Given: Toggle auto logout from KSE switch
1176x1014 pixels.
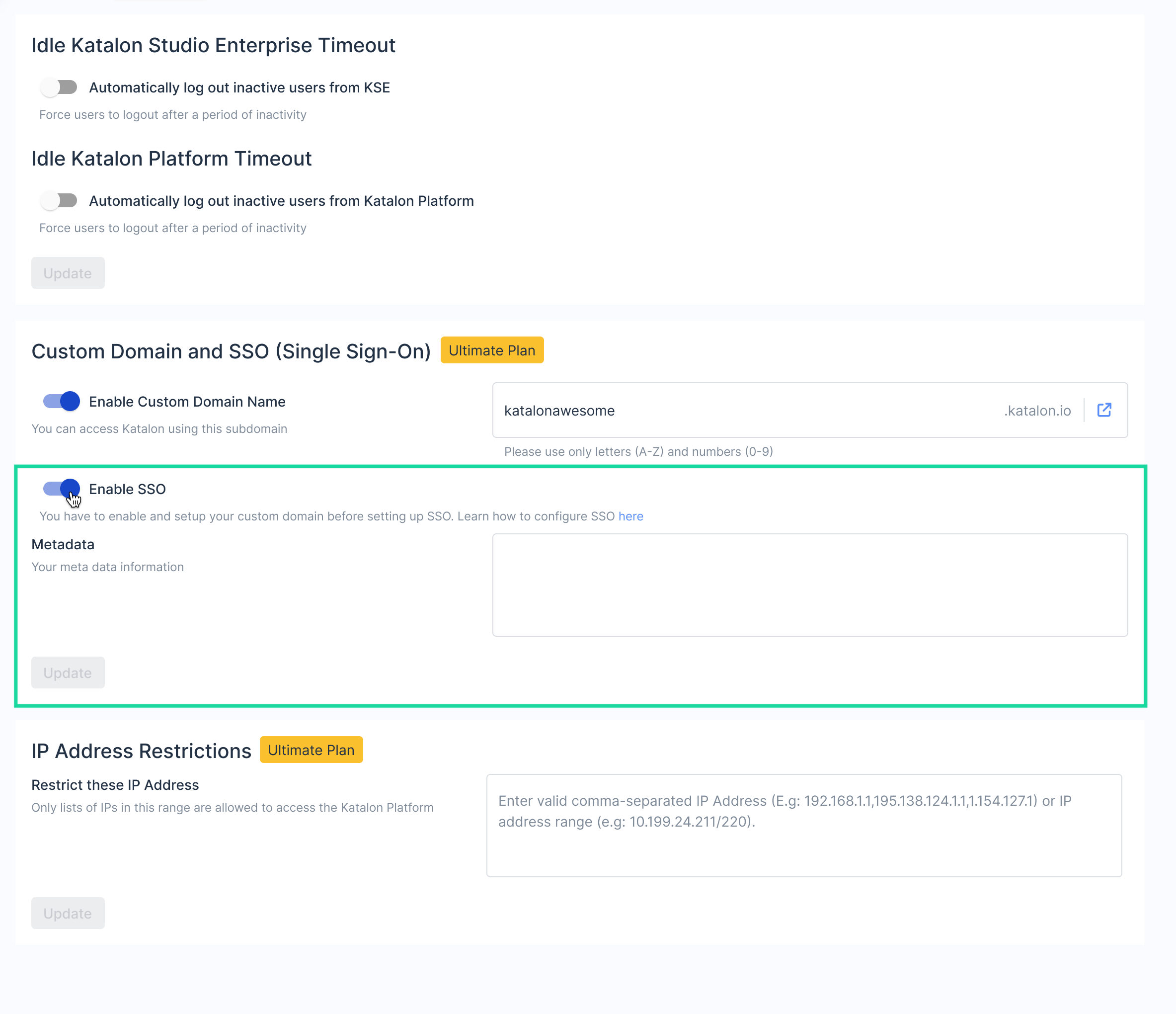Looking at the screenshot, I should point(60,87).
